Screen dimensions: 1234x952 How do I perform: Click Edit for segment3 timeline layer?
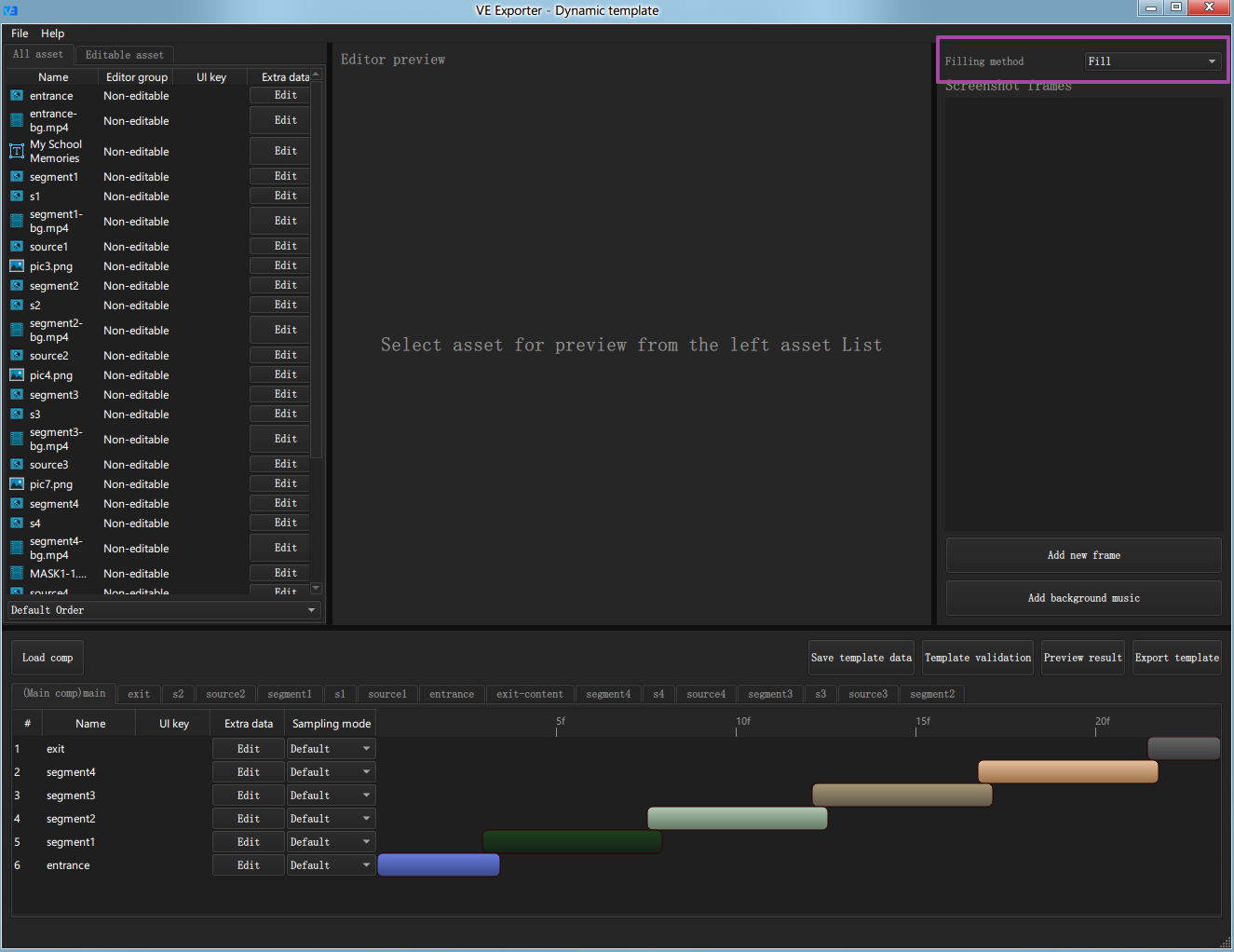(x=249, y=796)
